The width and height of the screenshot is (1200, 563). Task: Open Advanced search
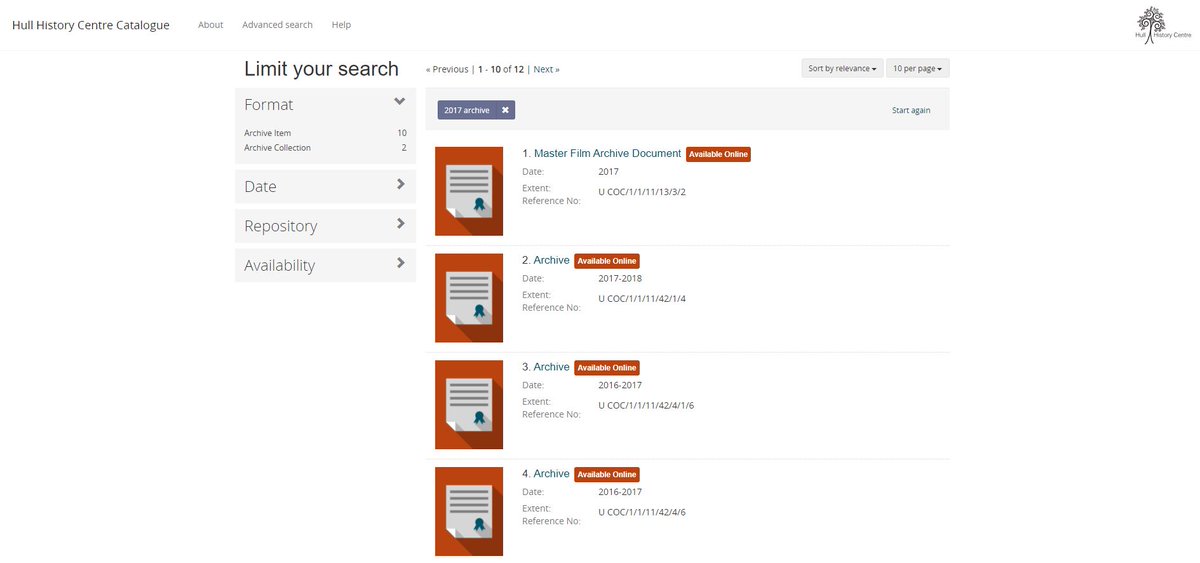[x=277, y=25]
